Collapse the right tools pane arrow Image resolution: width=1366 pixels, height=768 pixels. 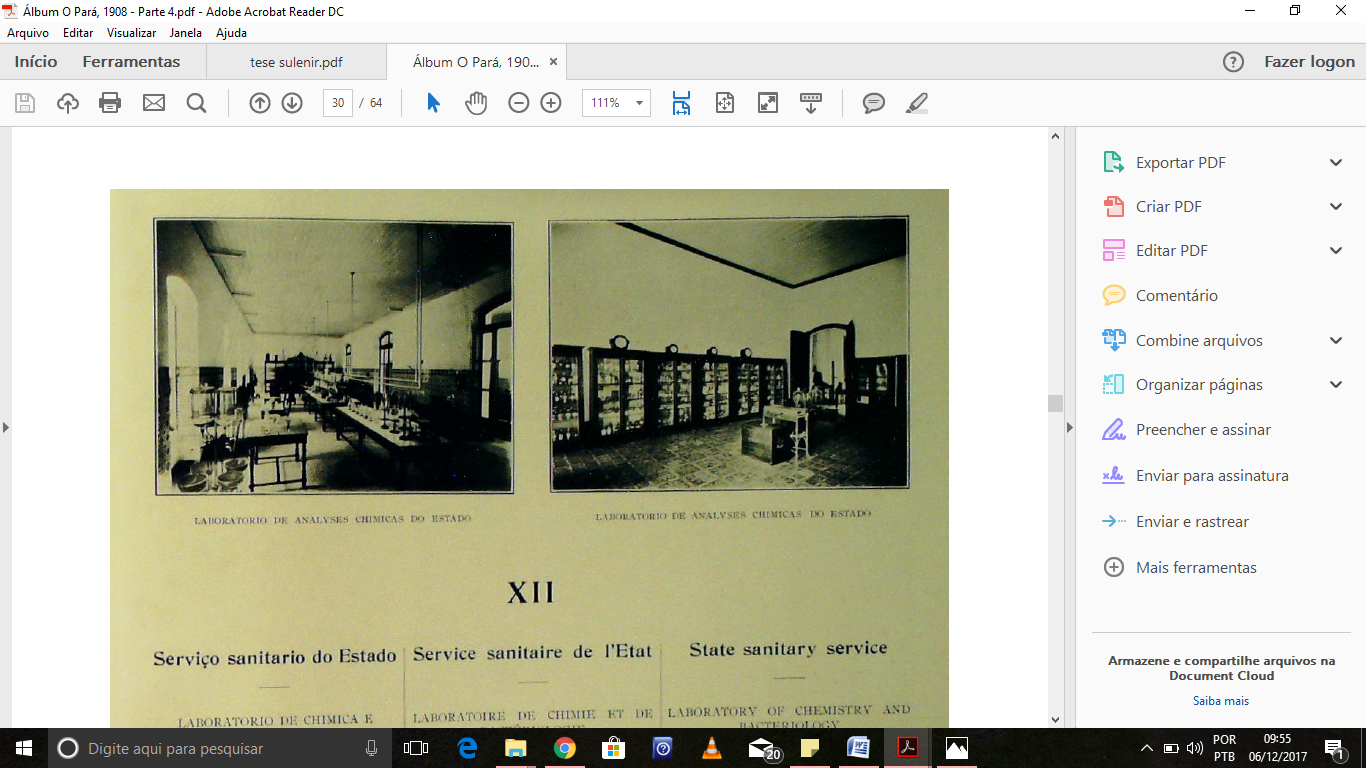pyautogui.click(x=1069, y=428)
